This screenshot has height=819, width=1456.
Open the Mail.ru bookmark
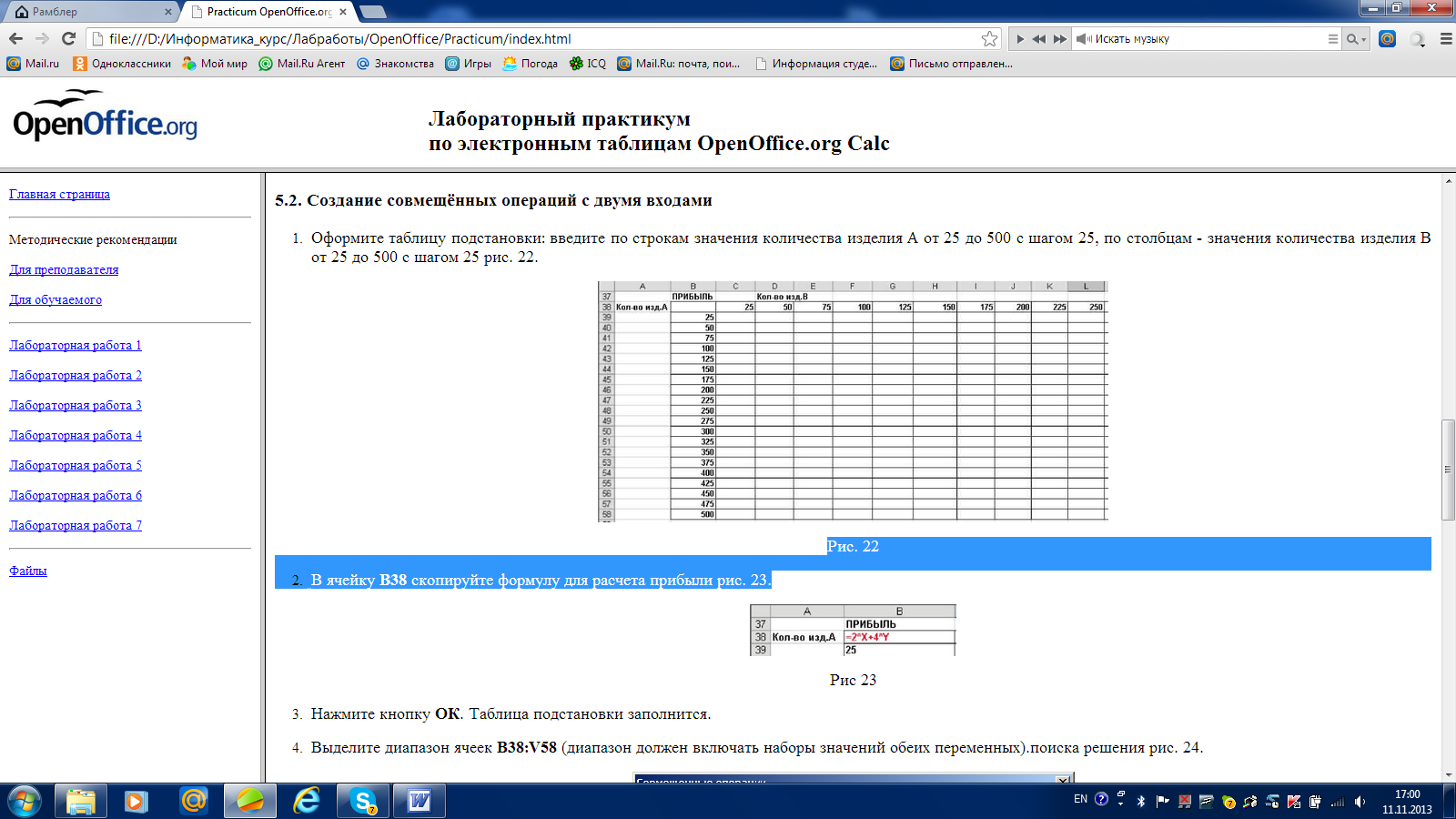pyautogui.click(x=33, y=64)
